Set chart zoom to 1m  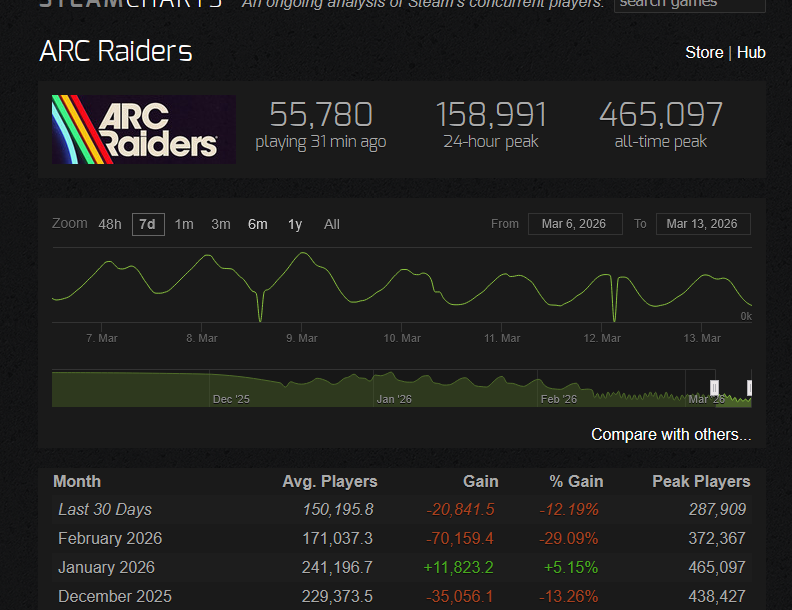click(x=184, y=224)
